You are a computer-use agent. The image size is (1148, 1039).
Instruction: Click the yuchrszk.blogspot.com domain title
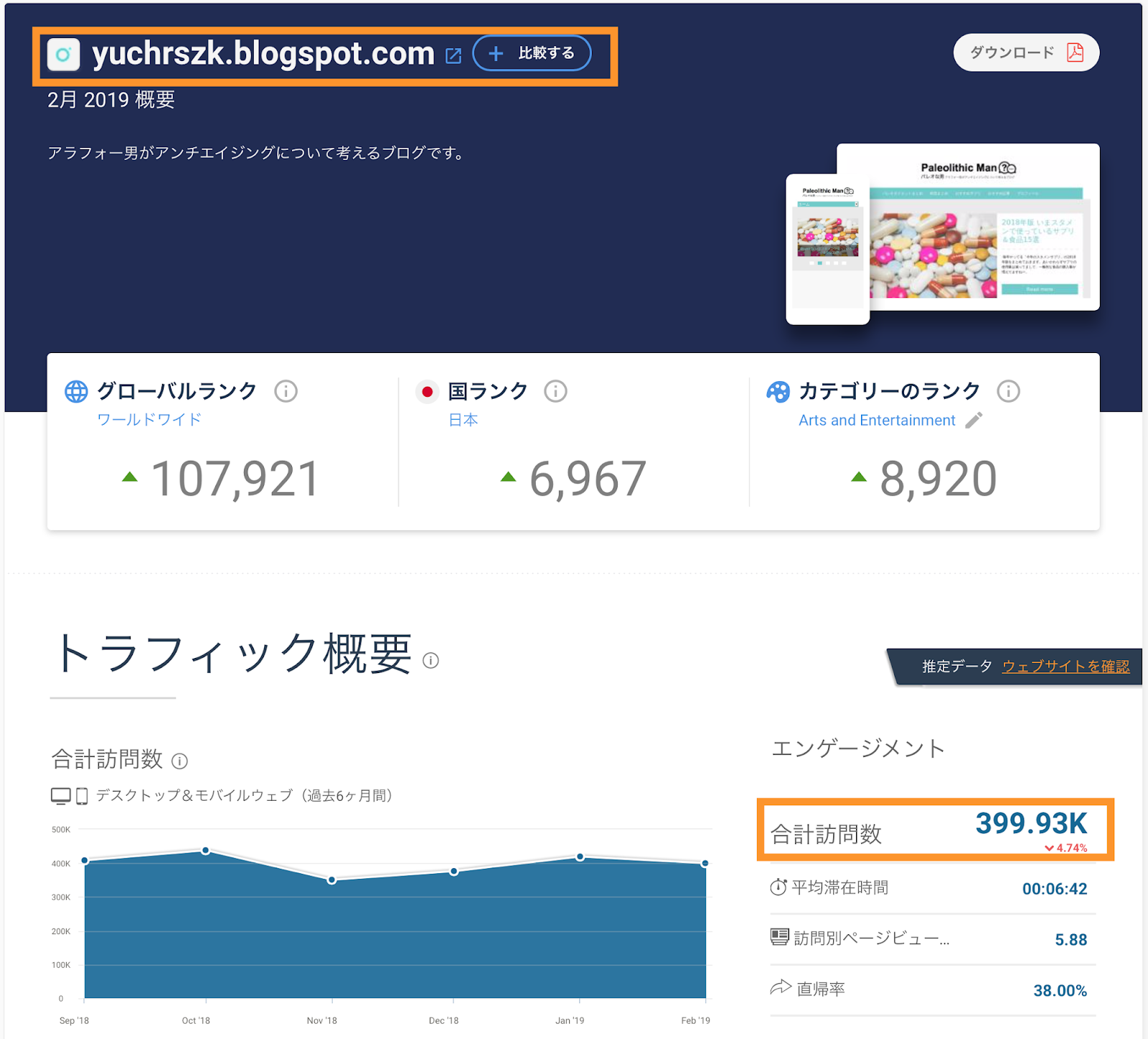click(x=263, y=53)
